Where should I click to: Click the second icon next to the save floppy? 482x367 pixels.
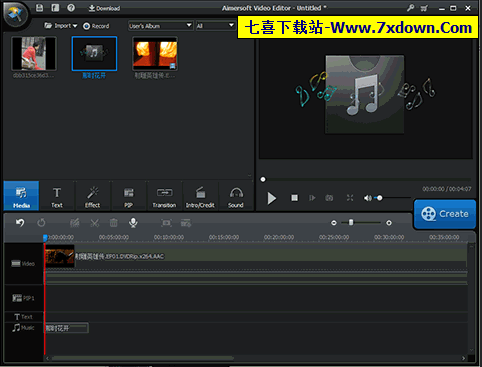point(55,8)
